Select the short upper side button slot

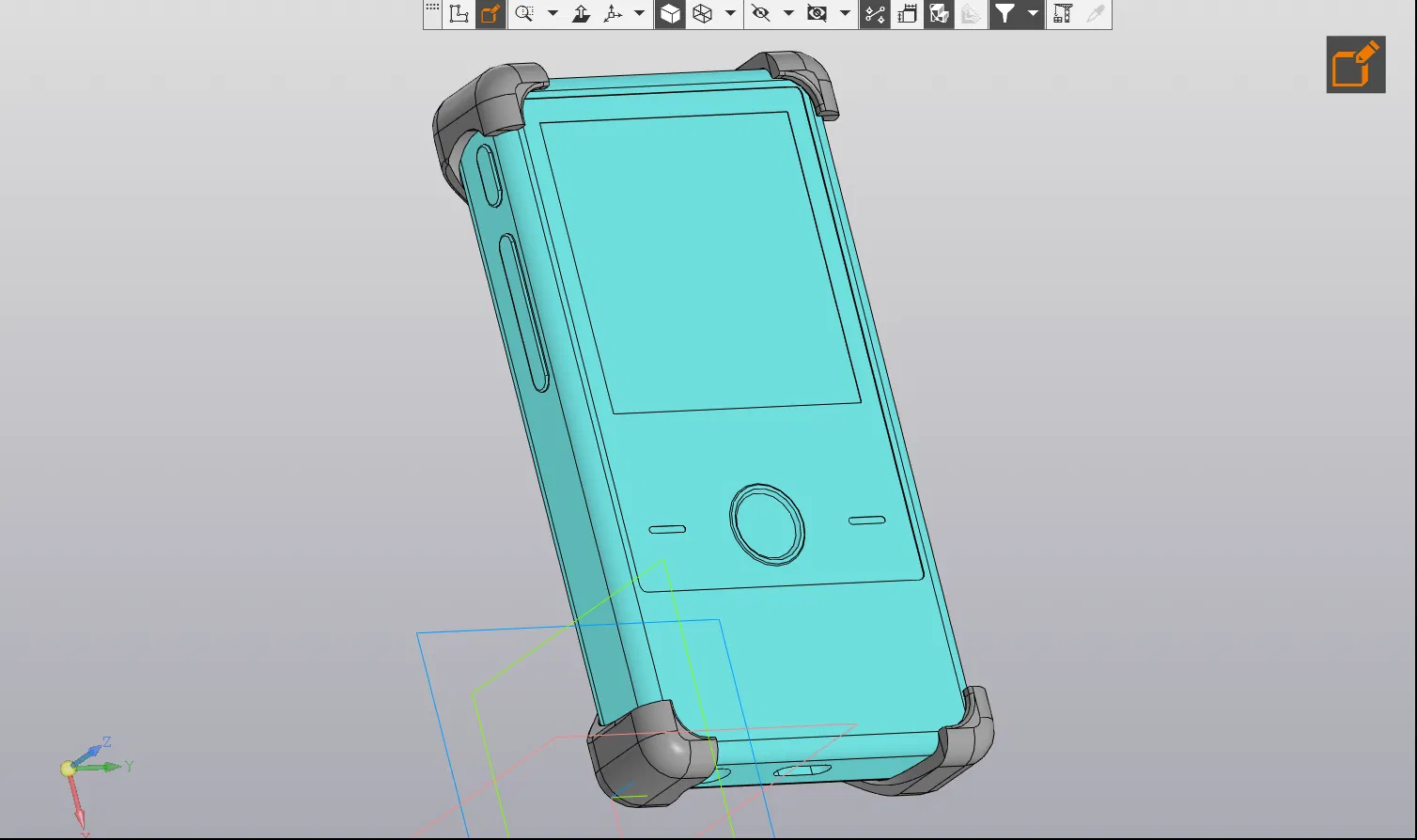[x=489, y=176]
